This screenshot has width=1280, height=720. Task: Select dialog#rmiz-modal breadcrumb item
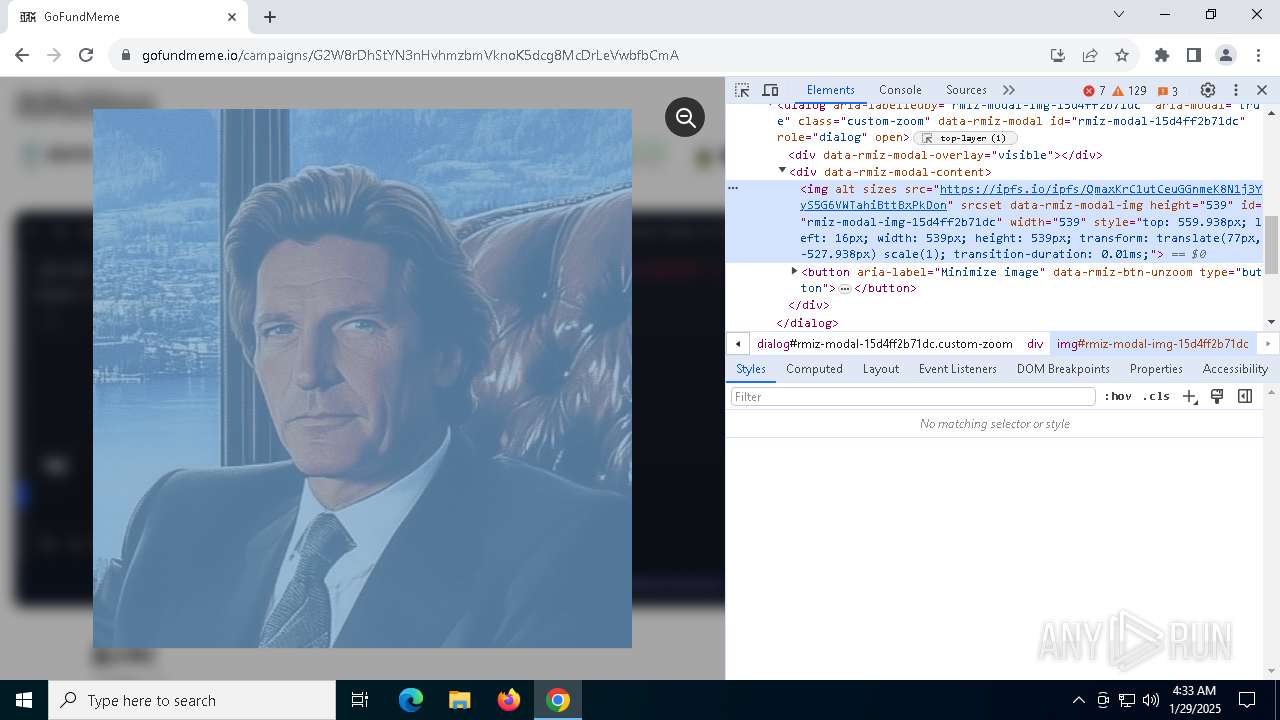click(884, 344)
